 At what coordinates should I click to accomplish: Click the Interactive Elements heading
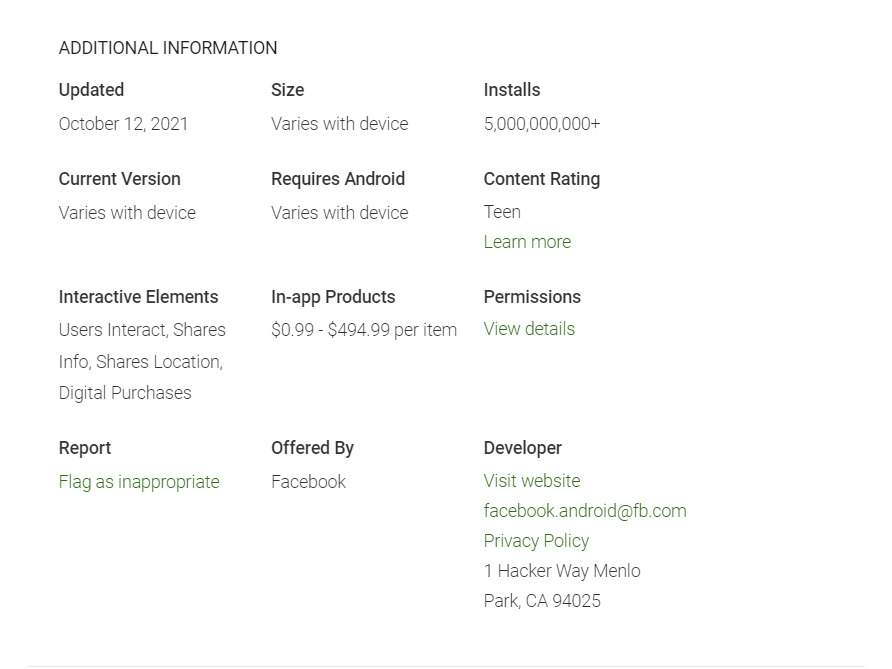tap(138, 297)
